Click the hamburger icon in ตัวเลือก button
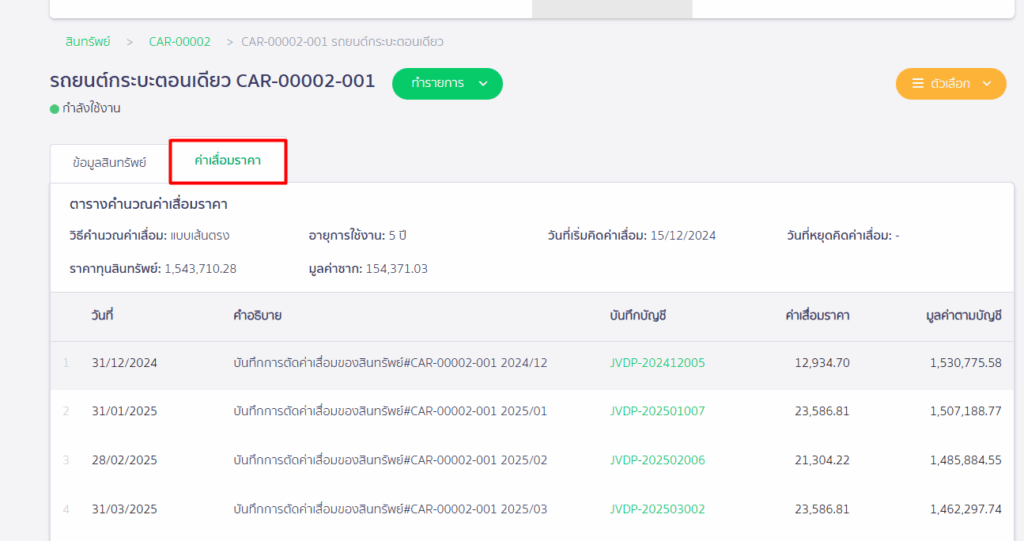This screenshot has height=541, width=1024. [918, 84]
